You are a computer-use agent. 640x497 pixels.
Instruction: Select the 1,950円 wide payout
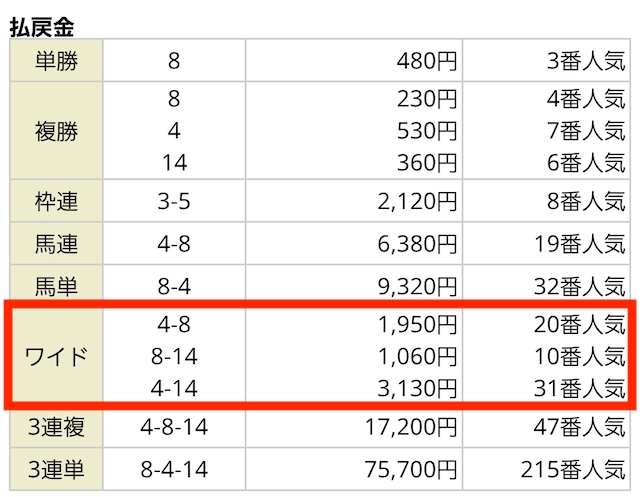(x=417, y=325)
